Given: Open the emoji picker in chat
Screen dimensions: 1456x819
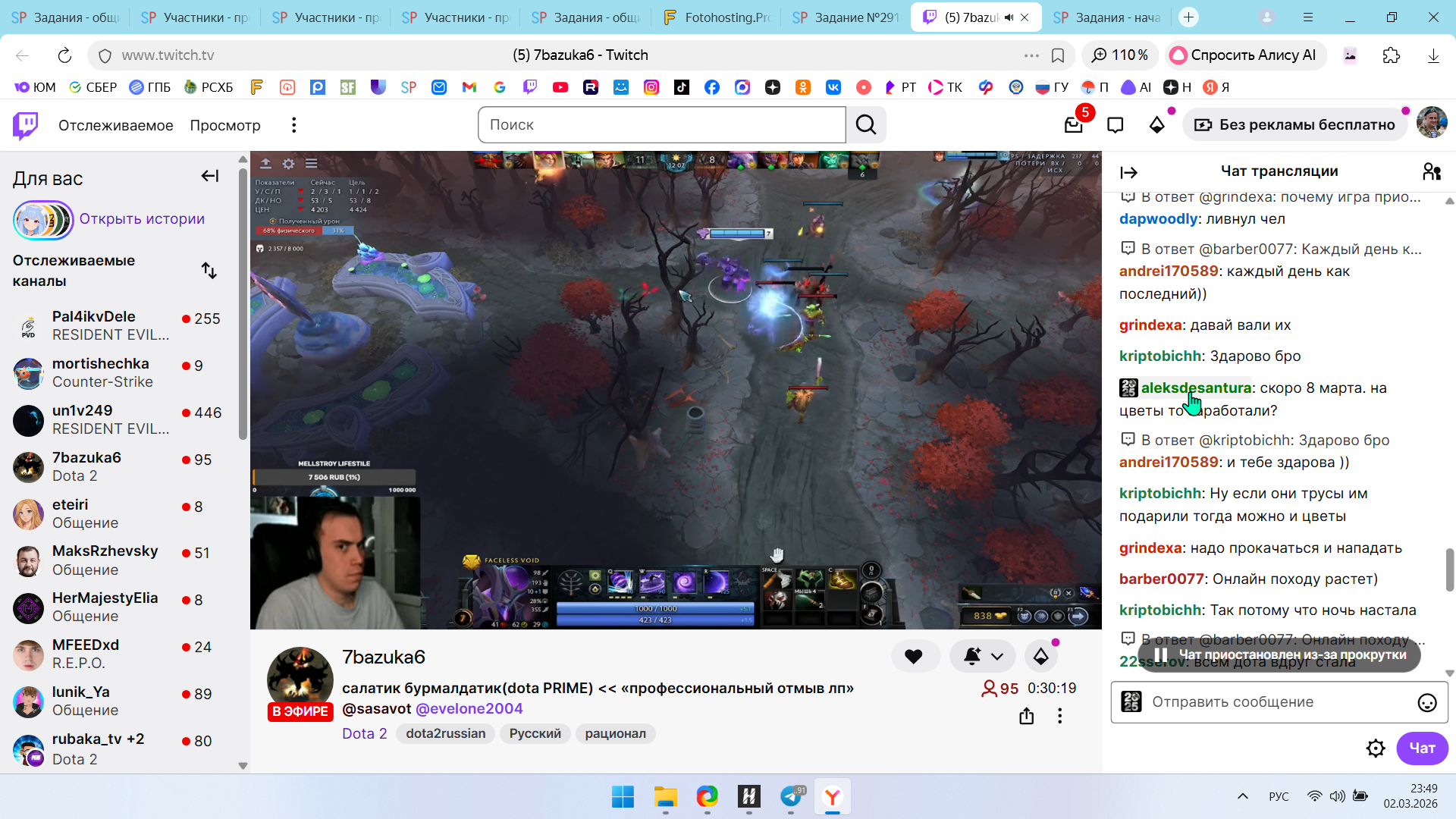Looking at the screenshot, I should tap(1426, 703).
